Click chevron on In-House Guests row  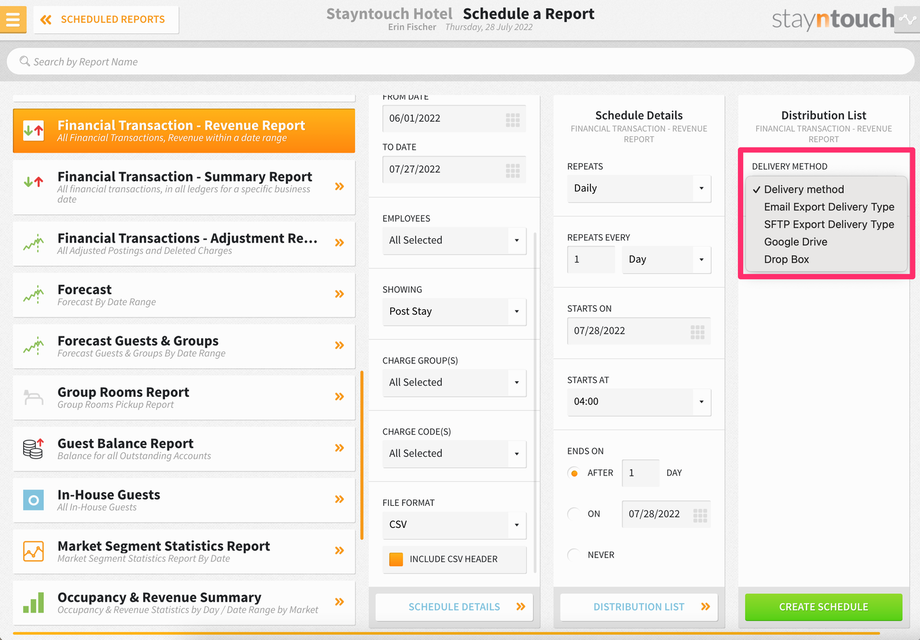click(339, 499)
